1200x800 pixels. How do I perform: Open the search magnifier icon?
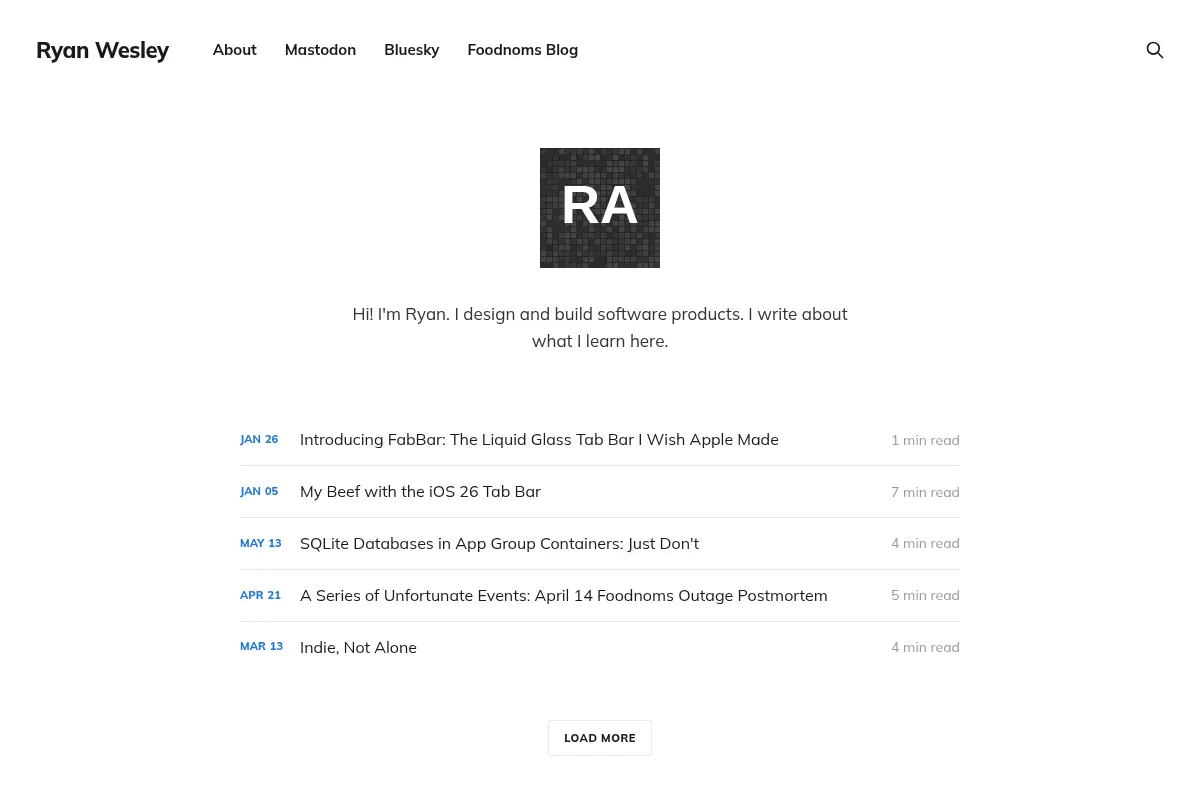point(1154,50)
